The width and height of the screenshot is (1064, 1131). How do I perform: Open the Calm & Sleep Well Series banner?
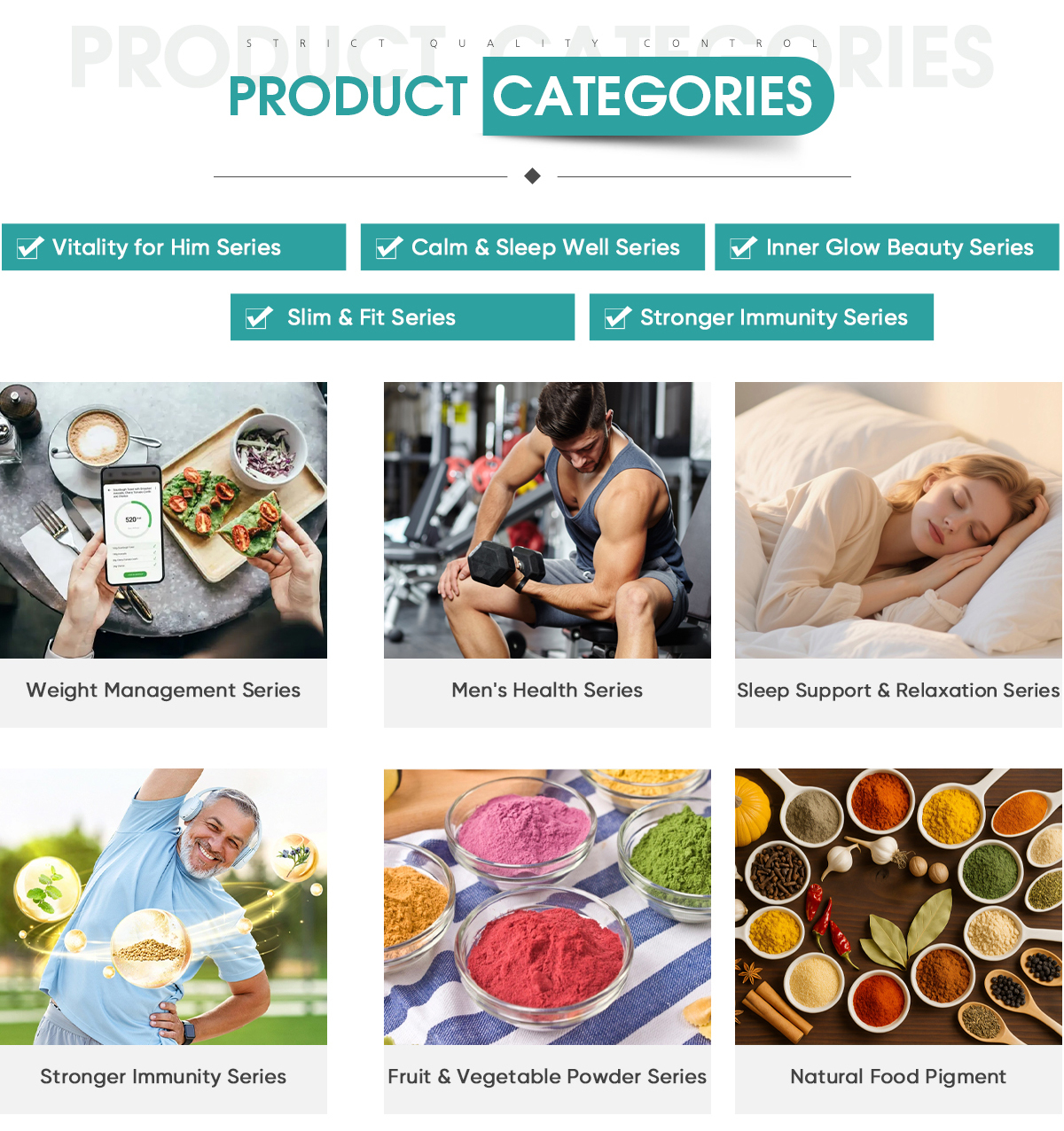[x=533, y=247]
